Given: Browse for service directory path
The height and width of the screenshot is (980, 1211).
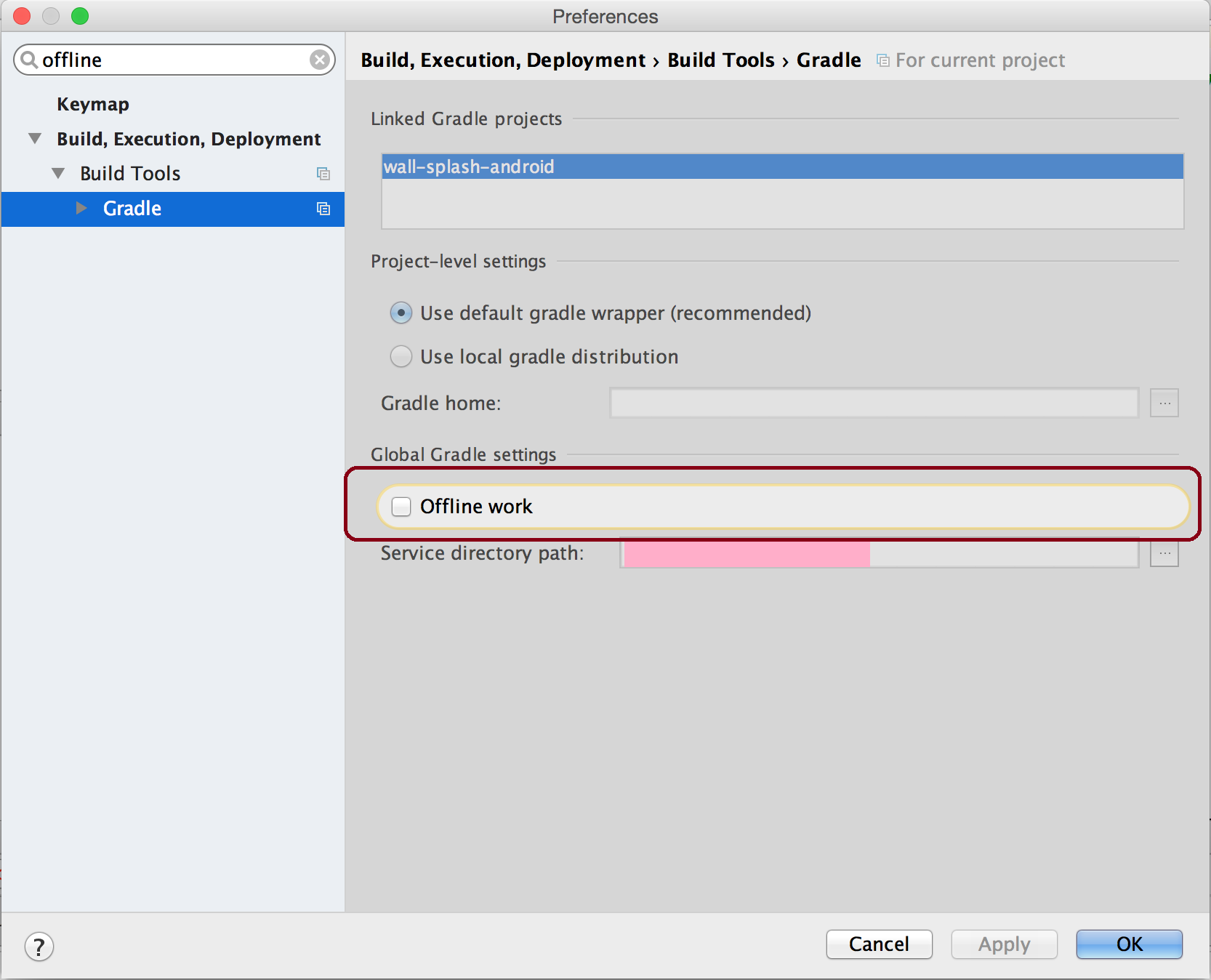Looking at the screenshot, I should point(1164,553).
